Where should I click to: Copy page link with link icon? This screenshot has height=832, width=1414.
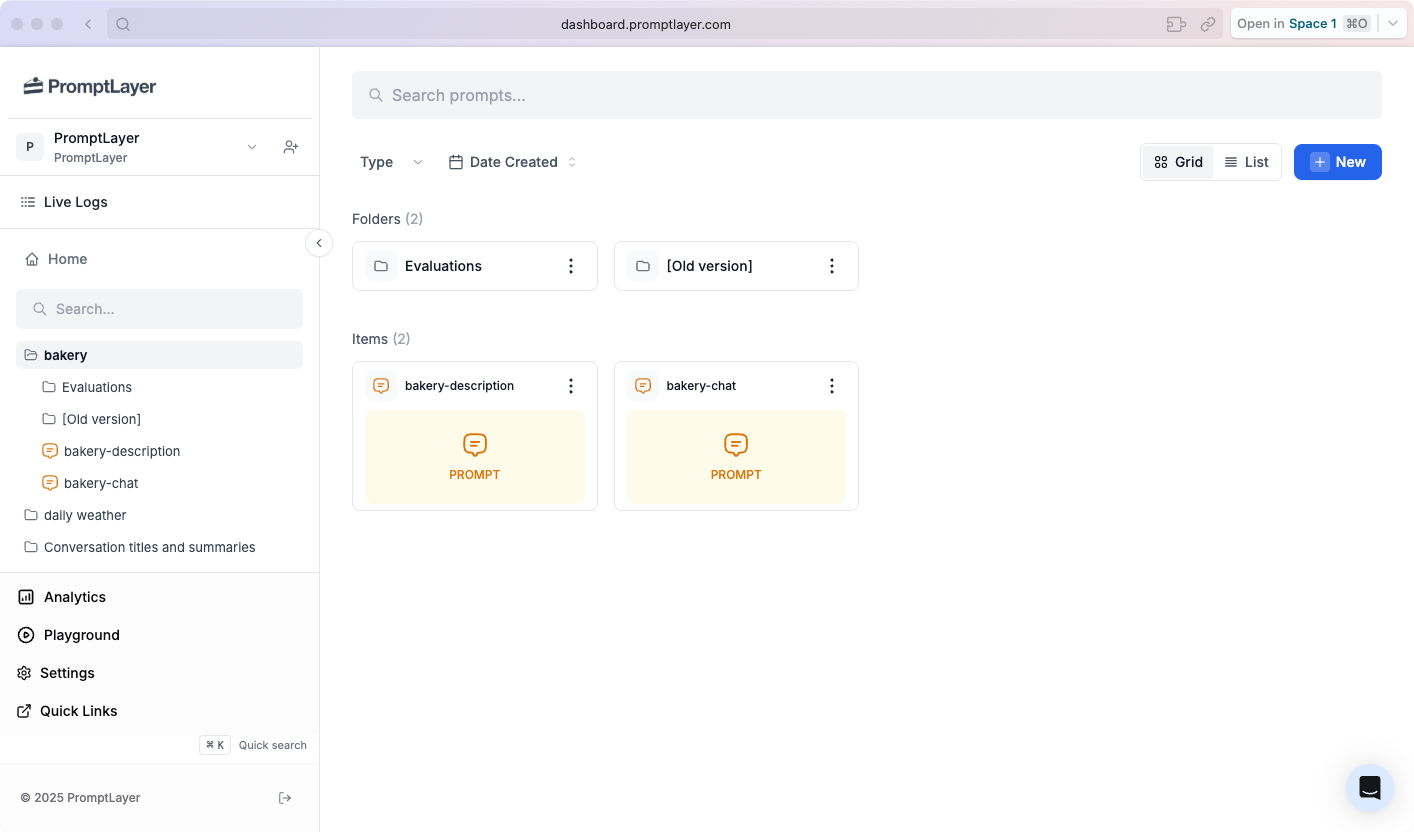point(1208,24)
